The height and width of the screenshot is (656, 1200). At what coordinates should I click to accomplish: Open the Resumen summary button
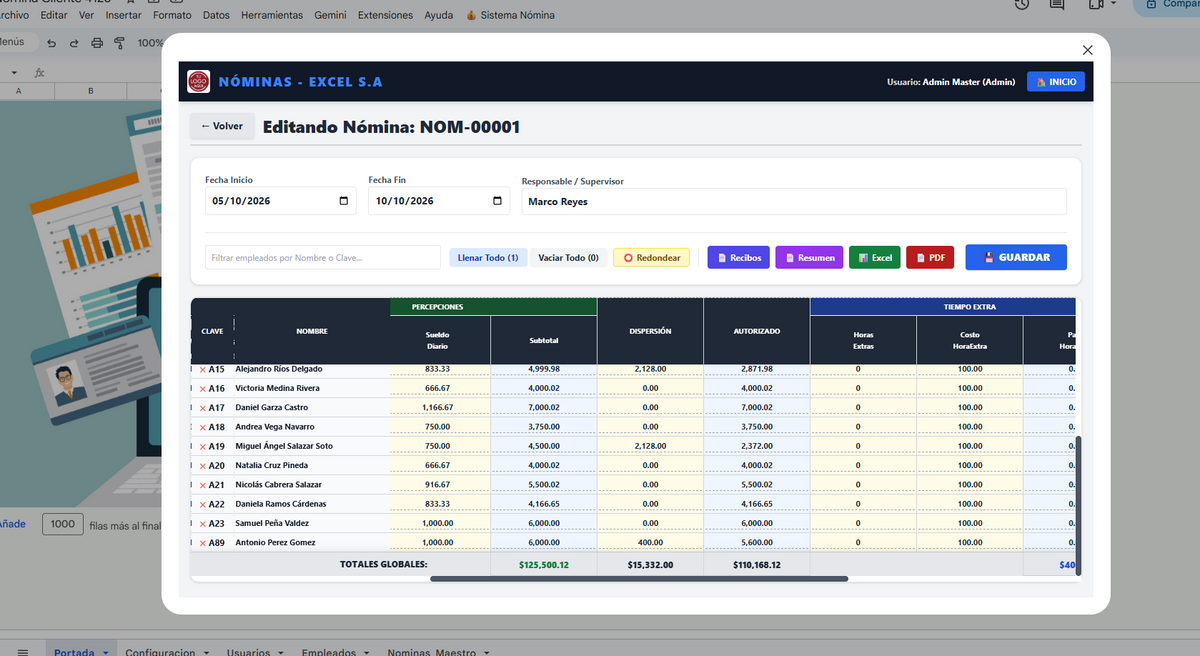tap(809, 258)
